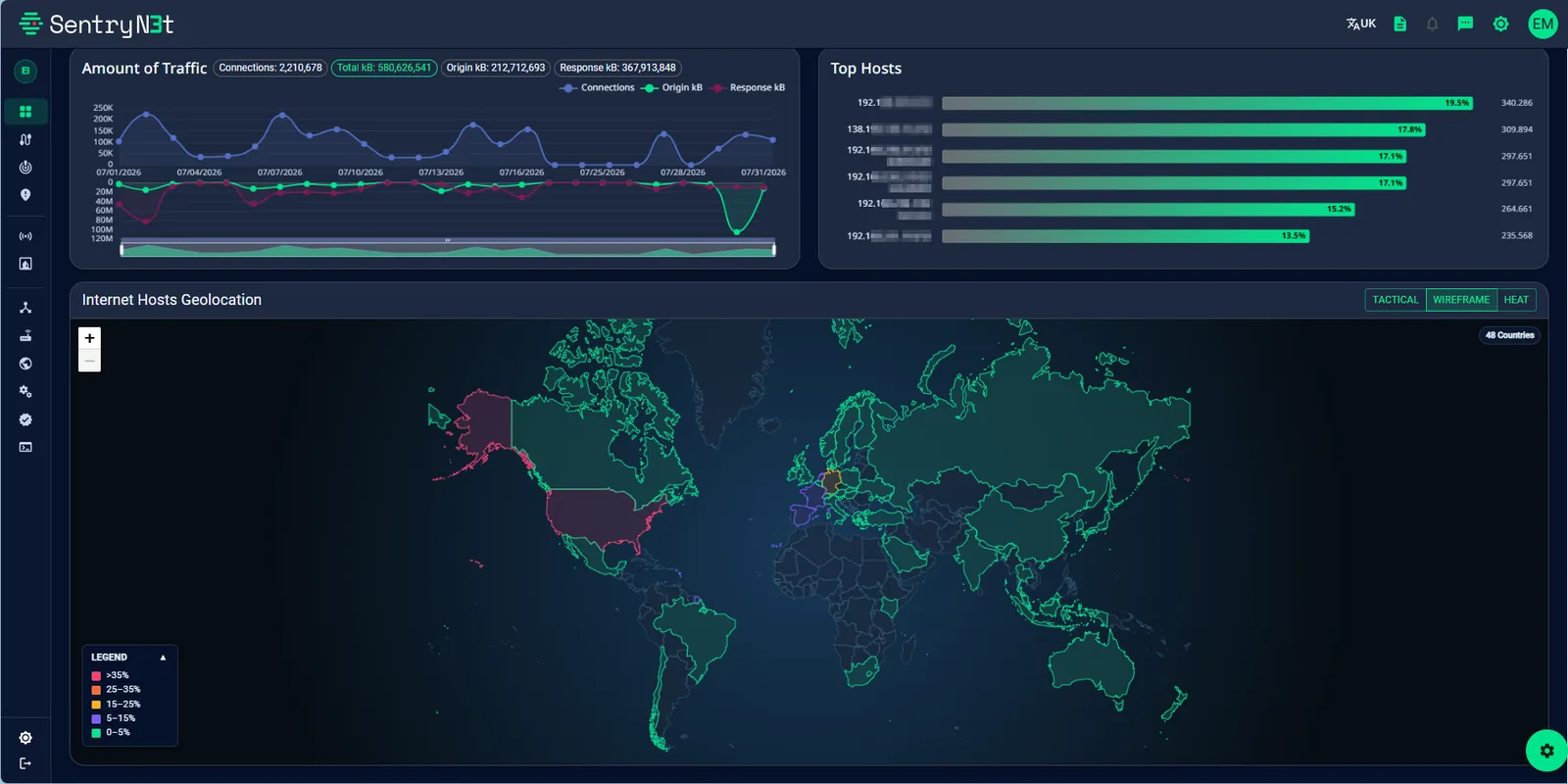Open the network topology icon in sidebar

pos(25,308)
